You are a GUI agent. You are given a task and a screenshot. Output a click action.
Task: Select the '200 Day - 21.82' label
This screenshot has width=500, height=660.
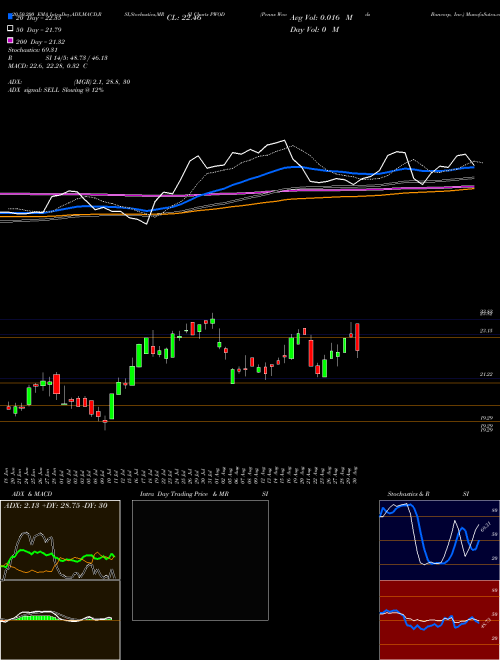click(40, 42)
